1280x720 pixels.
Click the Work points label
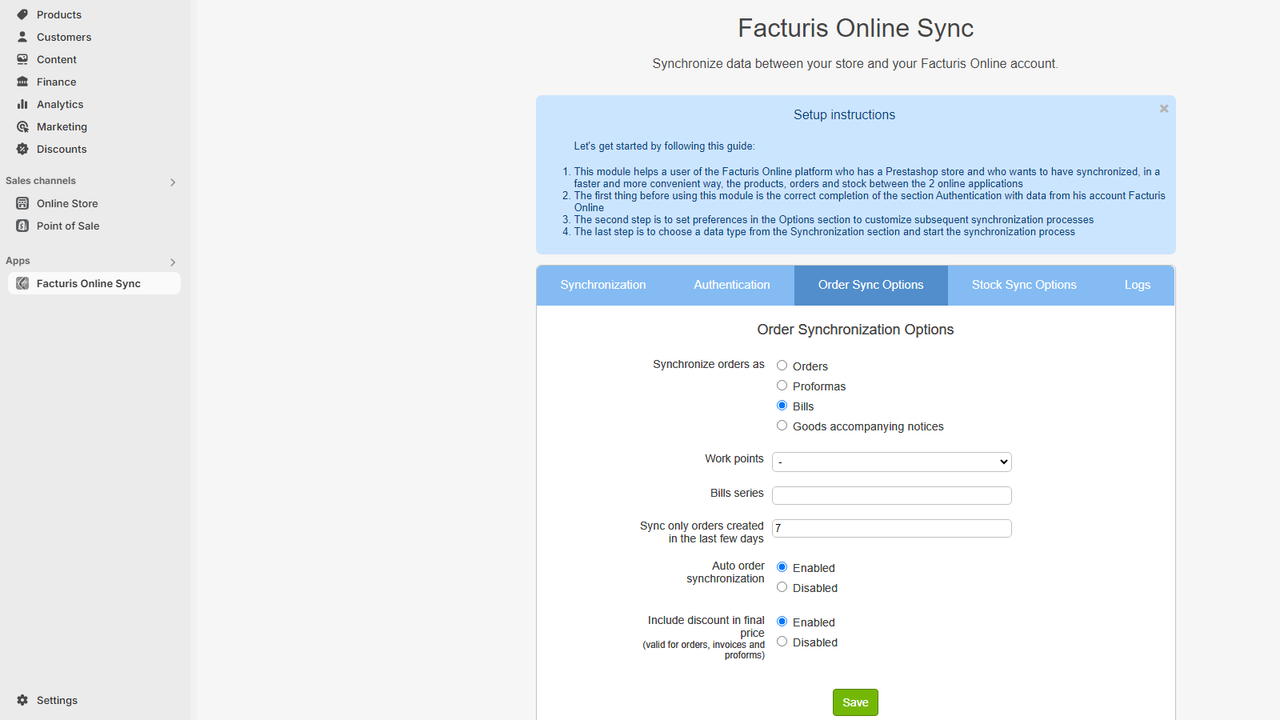734,459
